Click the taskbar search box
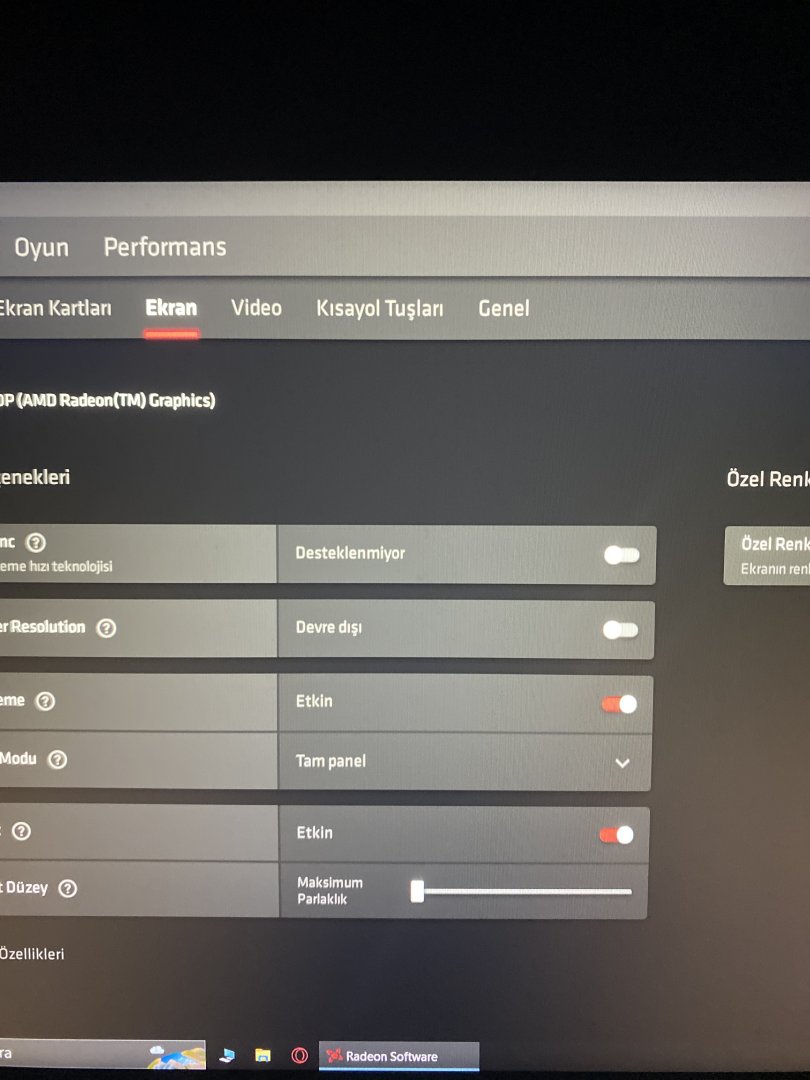 tap(102, 1055)
